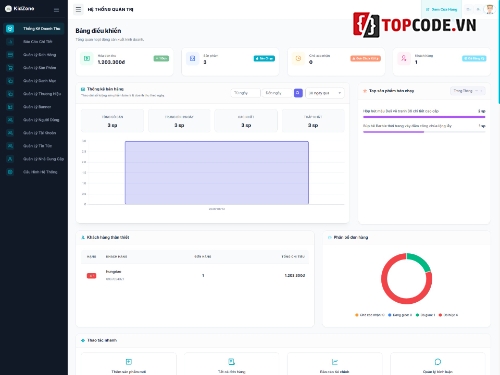
Task: Click the red rank badge in customer table
Action: [91, 276]
